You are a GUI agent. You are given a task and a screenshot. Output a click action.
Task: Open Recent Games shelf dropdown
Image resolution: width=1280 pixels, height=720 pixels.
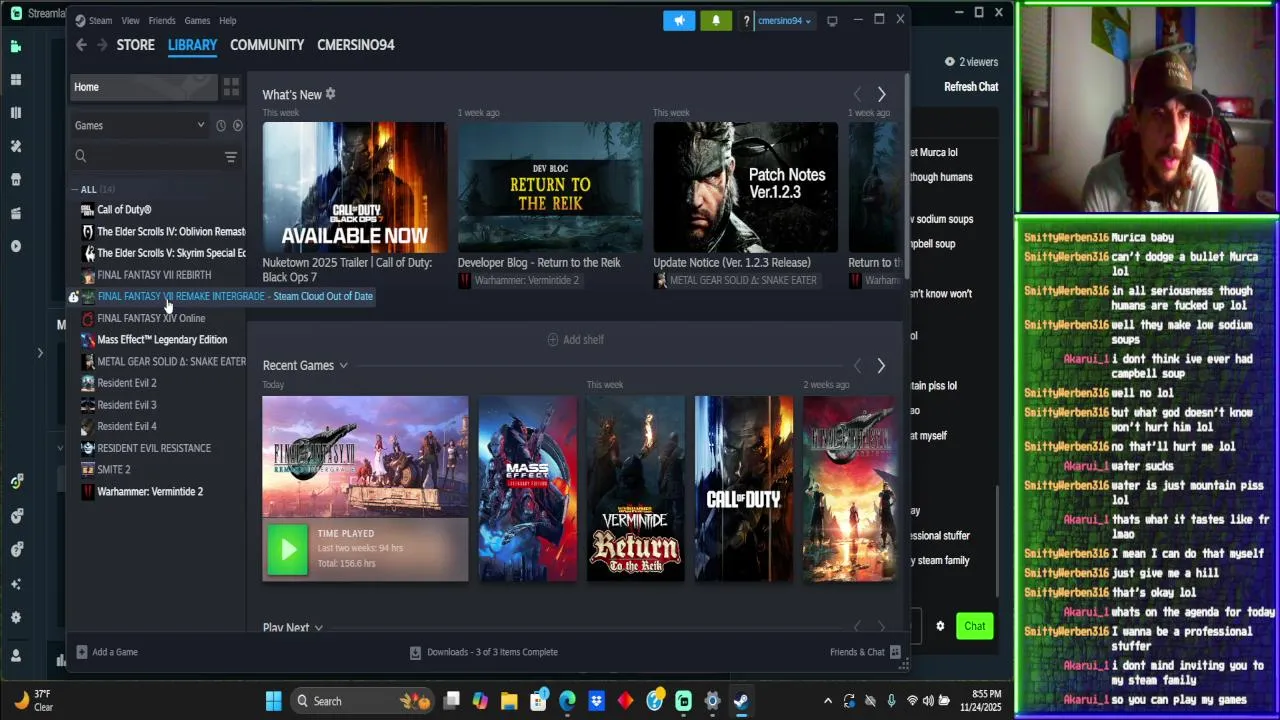[343, 366]
